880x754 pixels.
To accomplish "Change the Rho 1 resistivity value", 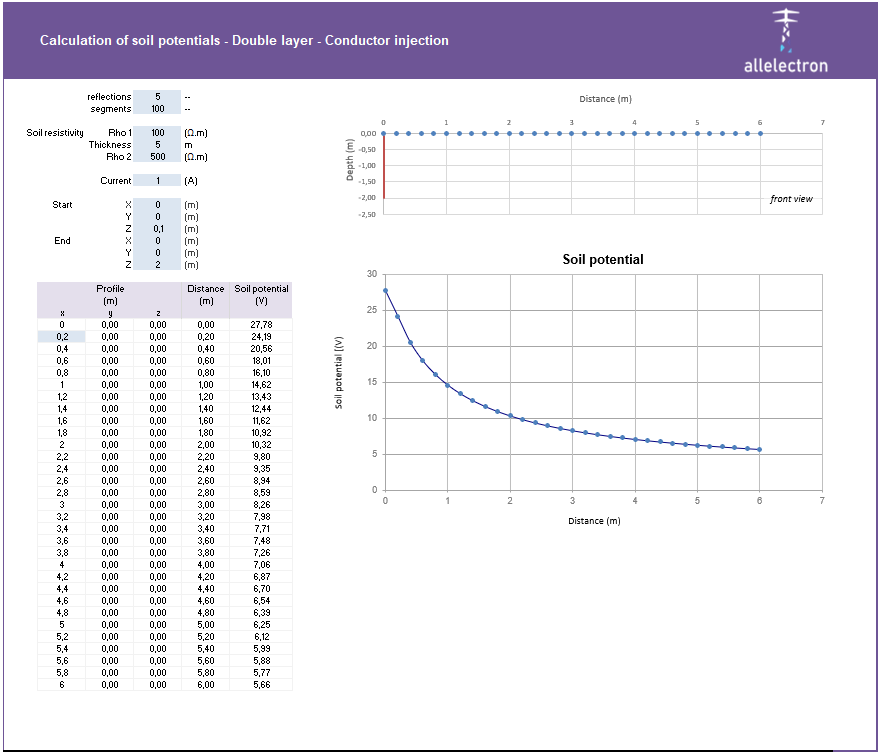I will click(x=160, y=132).
